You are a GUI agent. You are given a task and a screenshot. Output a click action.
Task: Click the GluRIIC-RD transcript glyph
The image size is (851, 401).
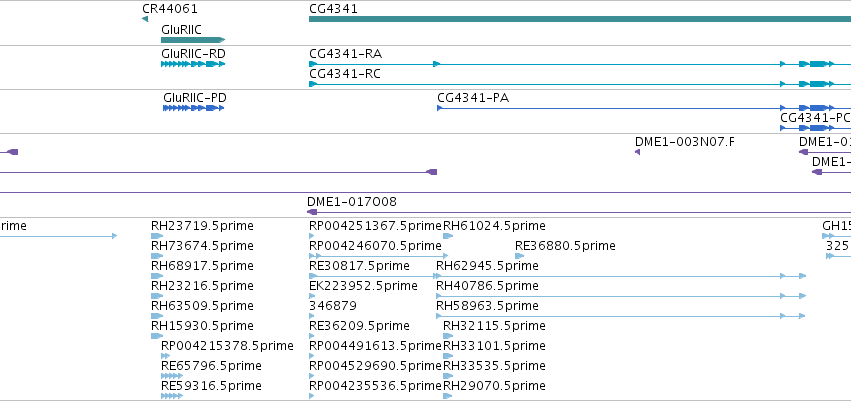click(193, 64)
